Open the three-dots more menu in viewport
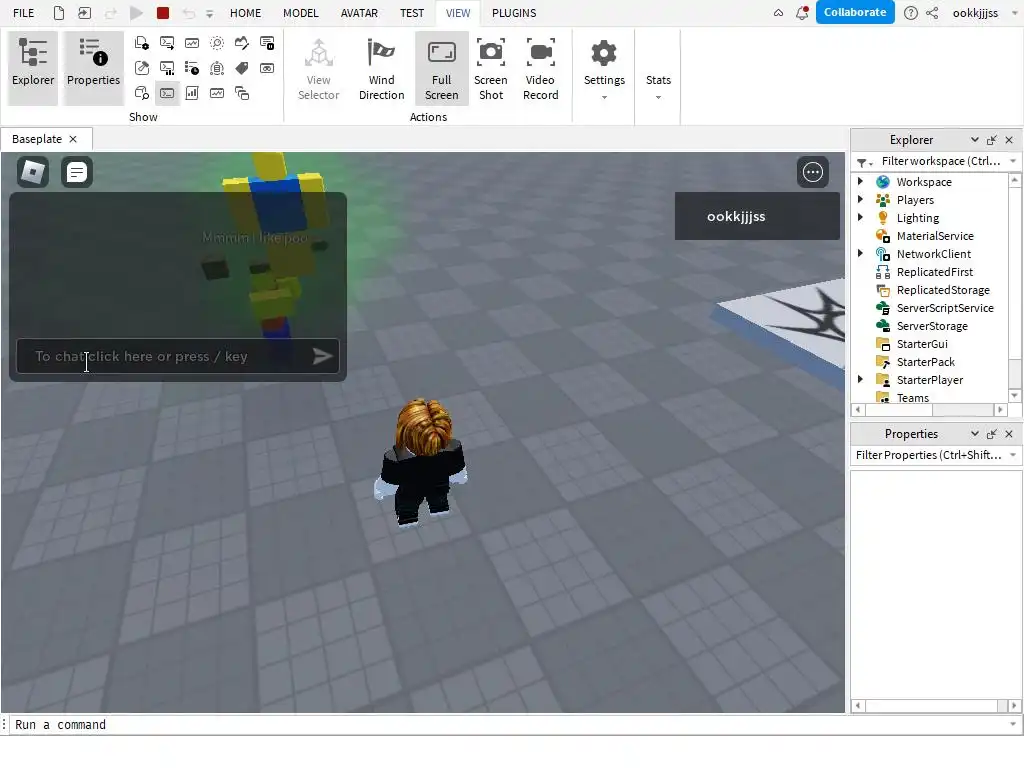The image size is (1024, 768). pyautogui.click(x=813, y=172)
